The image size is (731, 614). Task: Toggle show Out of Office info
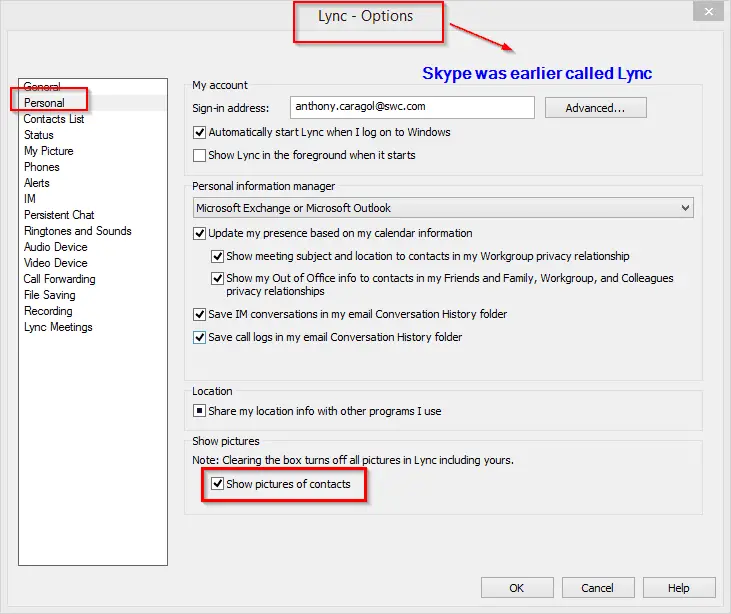click(x=217, y=278)
